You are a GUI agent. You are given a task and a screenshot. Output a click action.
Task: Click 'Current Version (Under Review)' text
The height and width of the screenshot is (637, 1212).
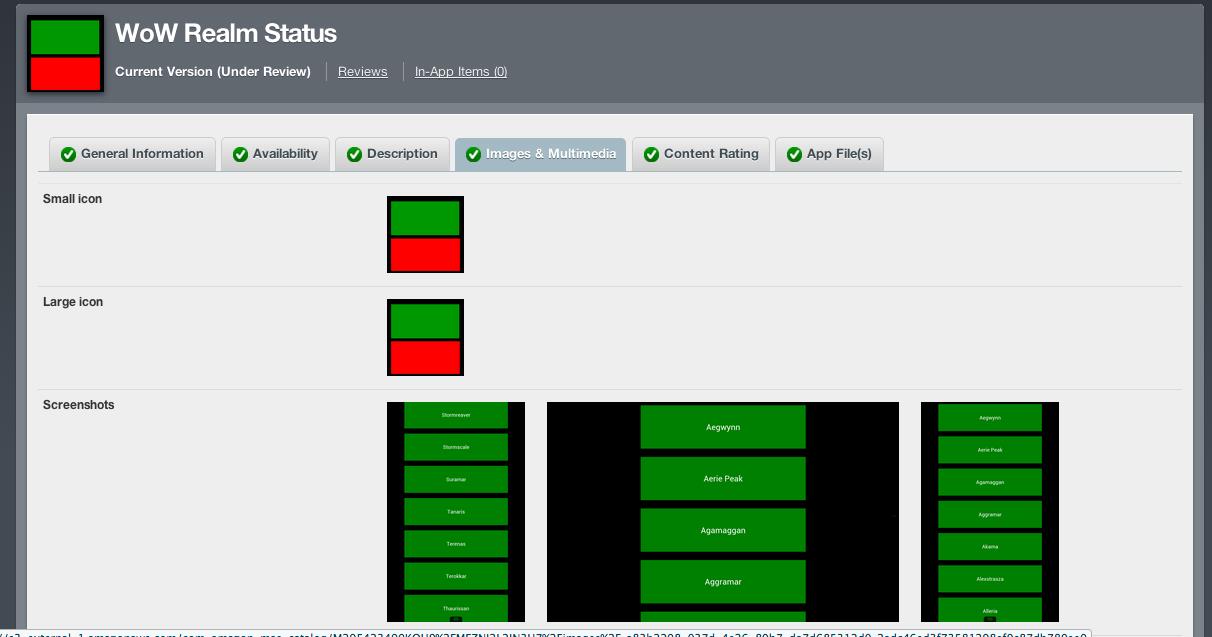(213, 71)
